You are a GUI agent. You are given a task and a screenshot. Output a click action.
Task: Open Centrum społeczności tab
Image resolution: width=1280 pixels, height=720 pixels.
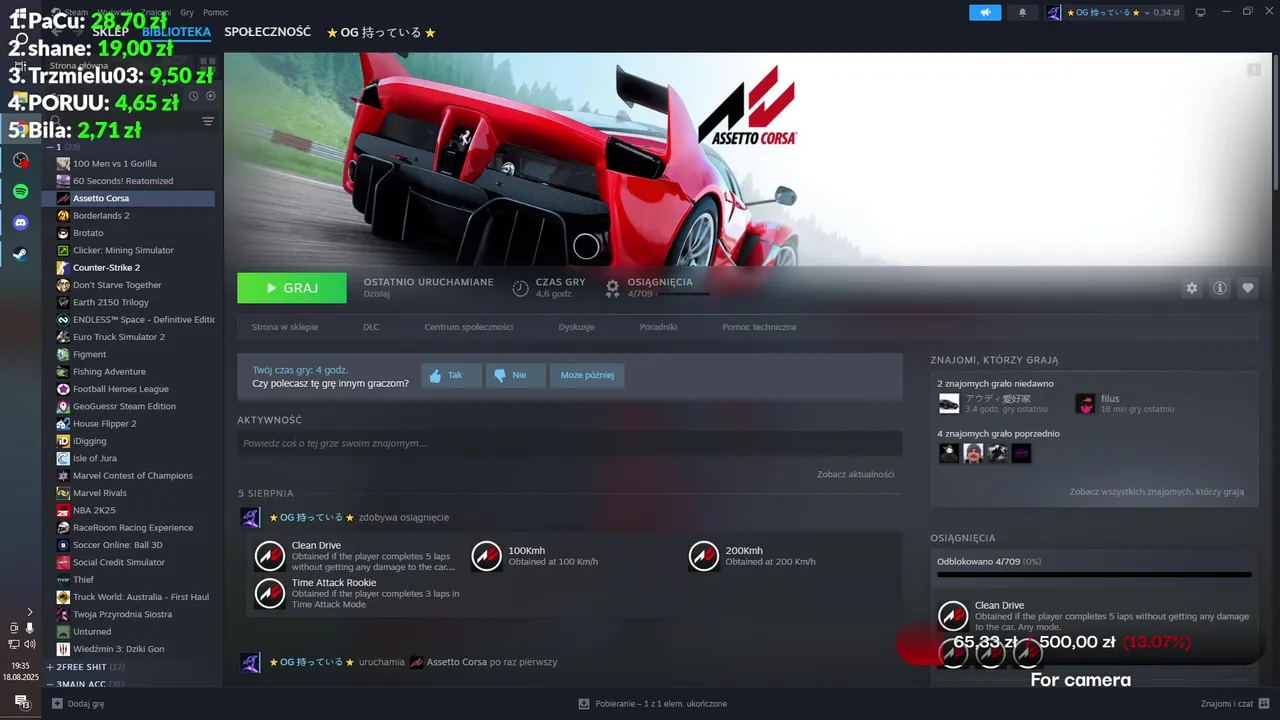point(468,327)
